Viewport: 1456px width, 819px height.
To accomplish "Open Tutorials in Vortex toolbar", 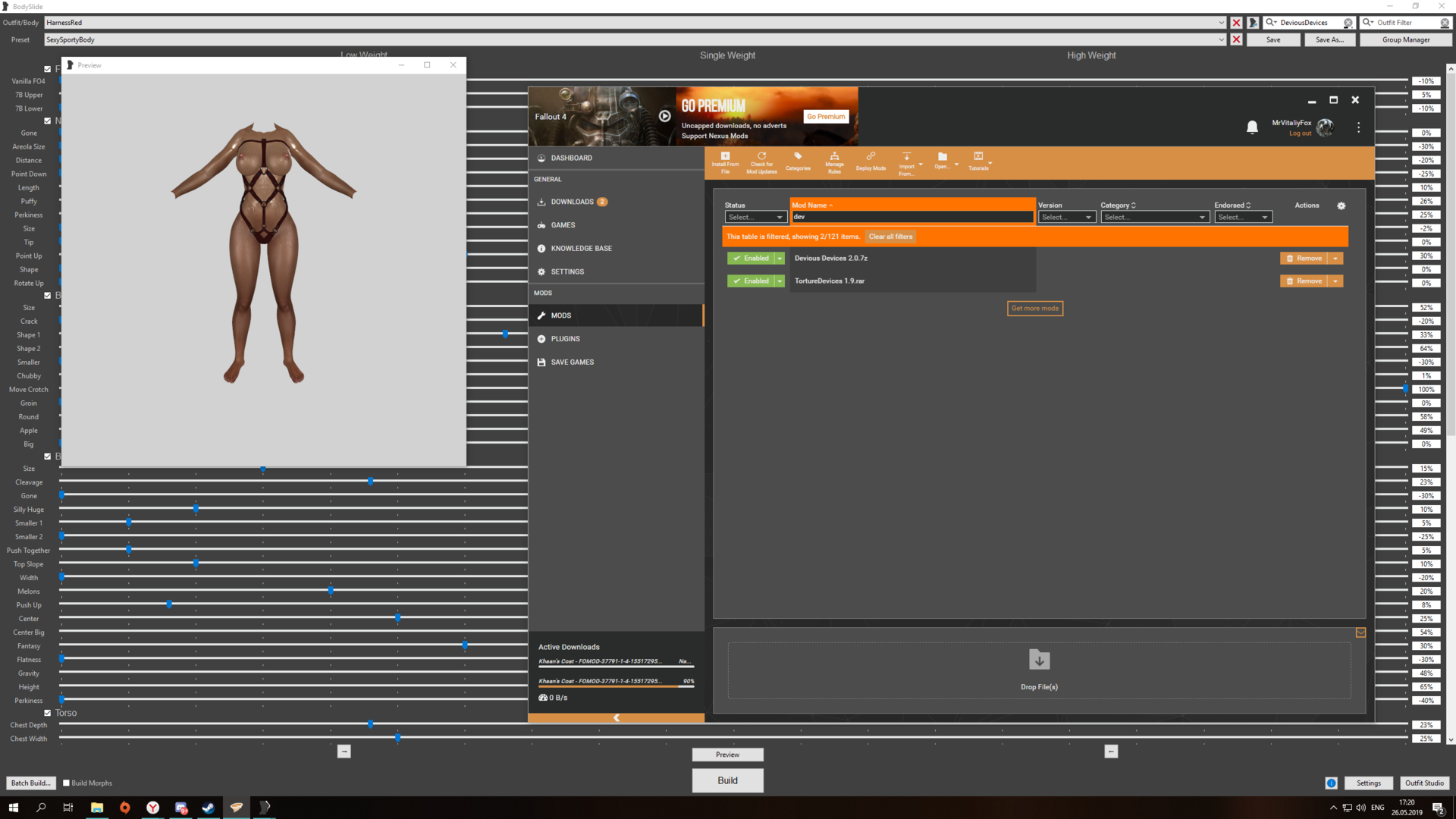I will coord(978,161).
